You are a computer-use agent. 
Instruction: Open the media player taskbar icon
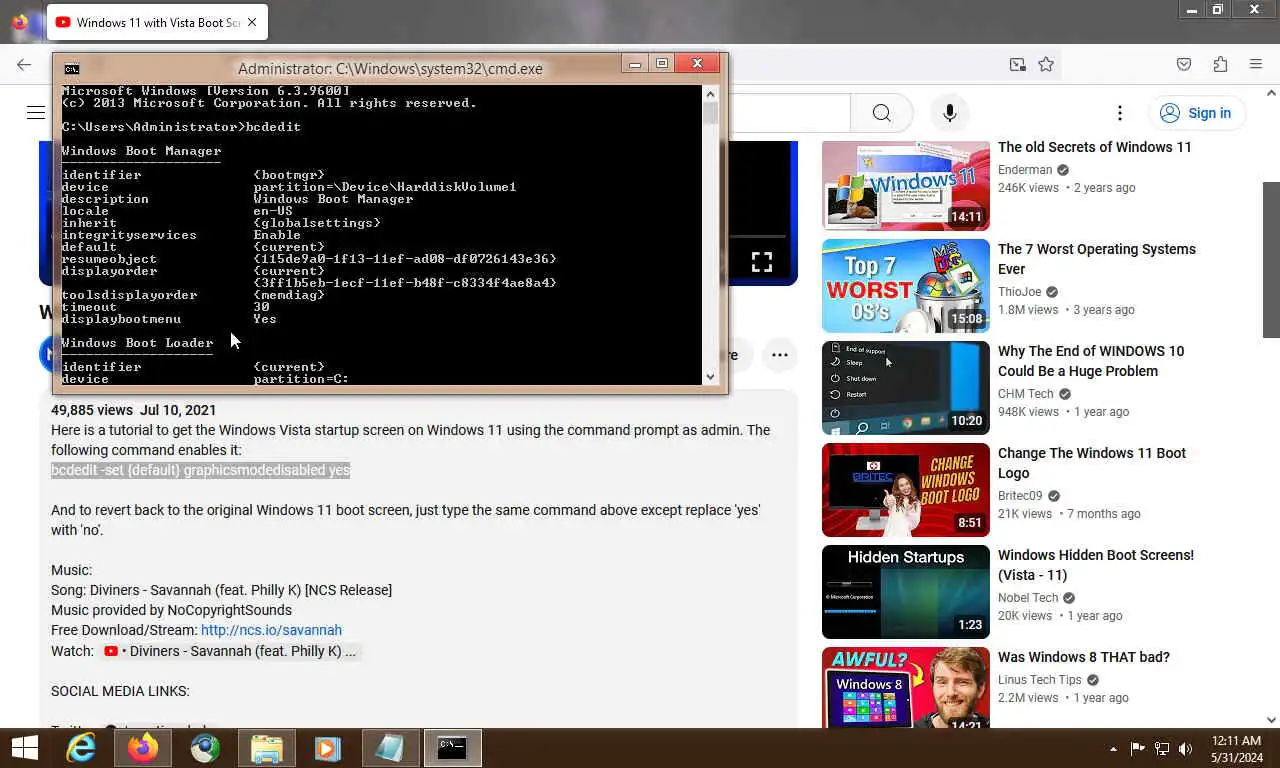pos(327,747)
